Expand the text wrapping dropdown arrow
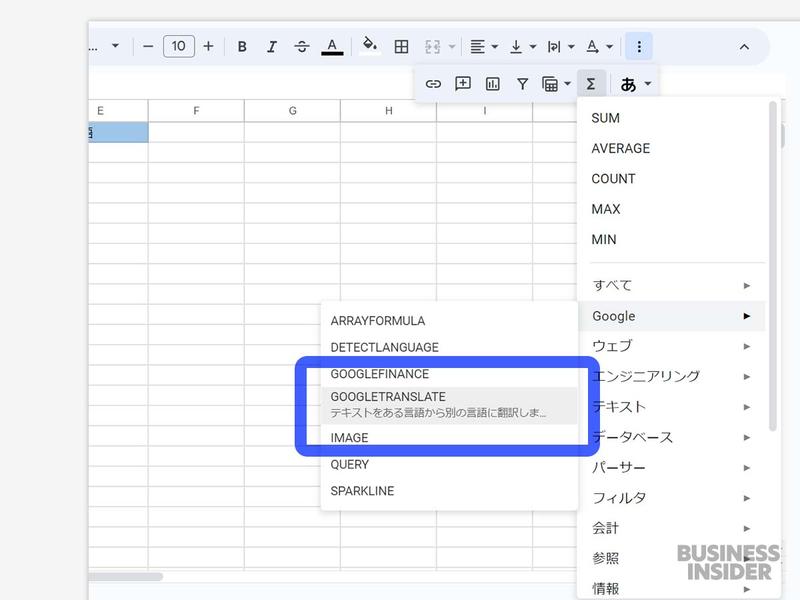Screen dimensions: 800x600 [x=571, y=46]
